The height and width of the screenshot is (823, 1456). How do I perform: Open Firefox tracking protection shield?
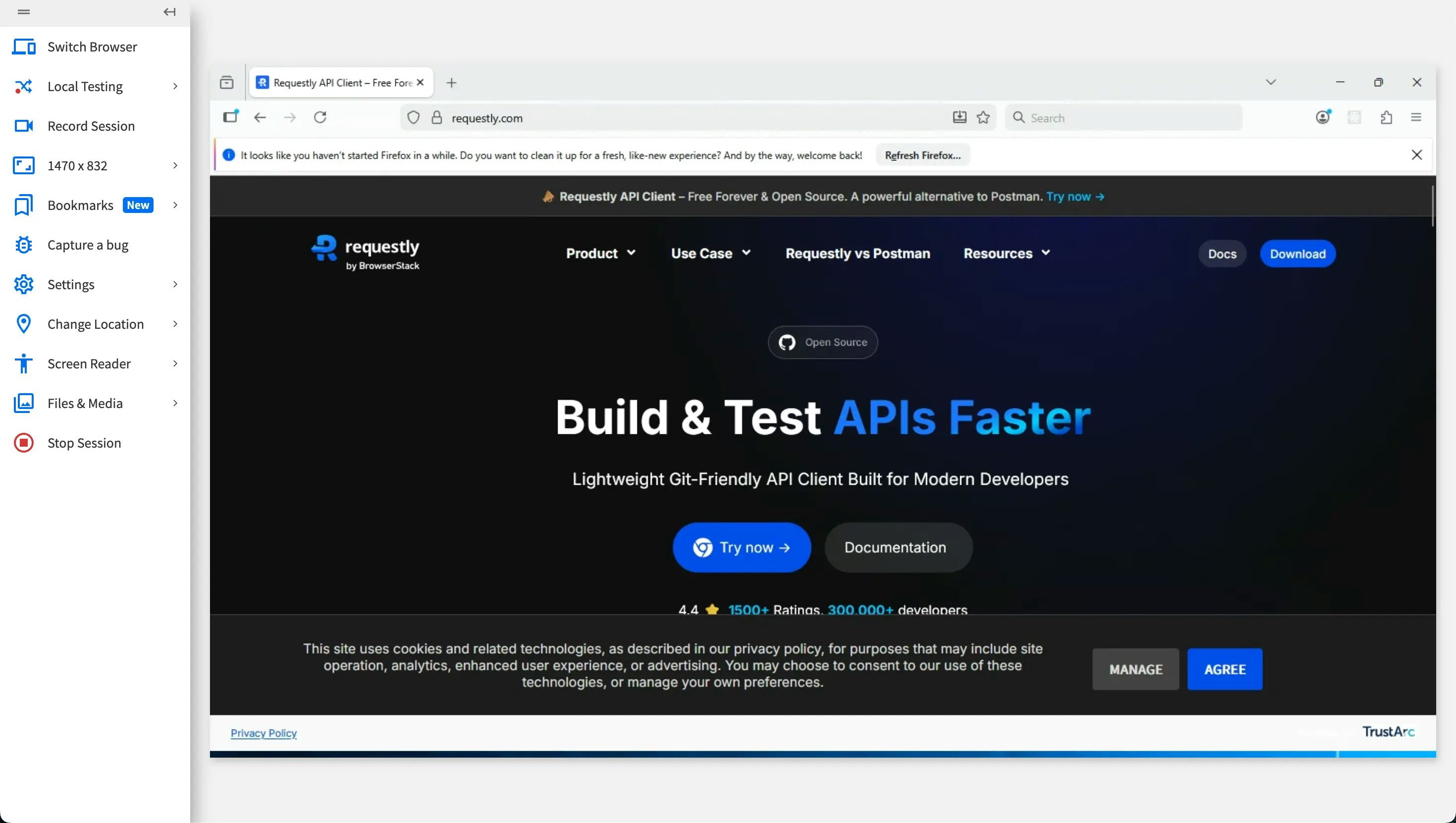[413, 117]
